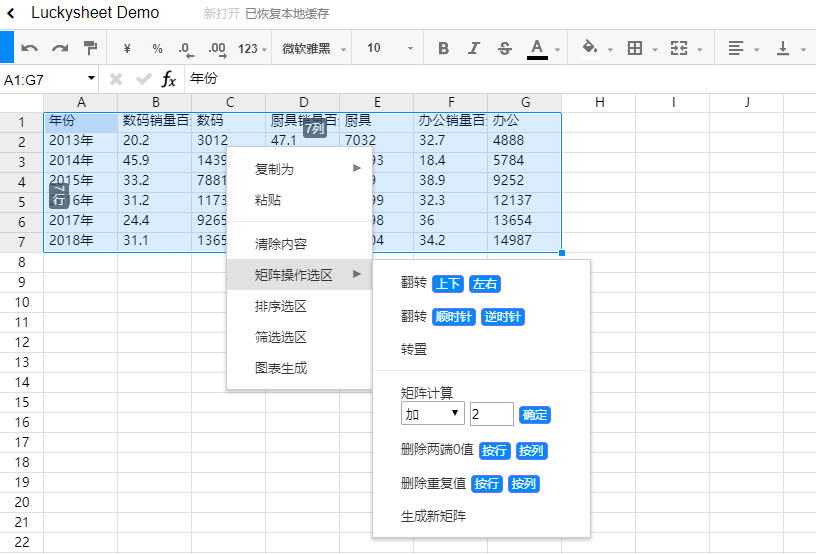Toggle italic formatting
Screen dimensions: 816x554
point(473,48)
